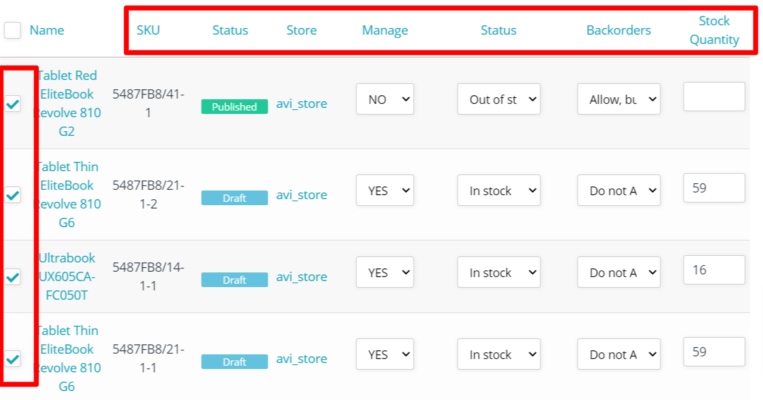The height and width of the screenshot is (400, 763).
Task: Open the Ultrabook UX605CA-FC050T product link
Action: tap(67, 276)
